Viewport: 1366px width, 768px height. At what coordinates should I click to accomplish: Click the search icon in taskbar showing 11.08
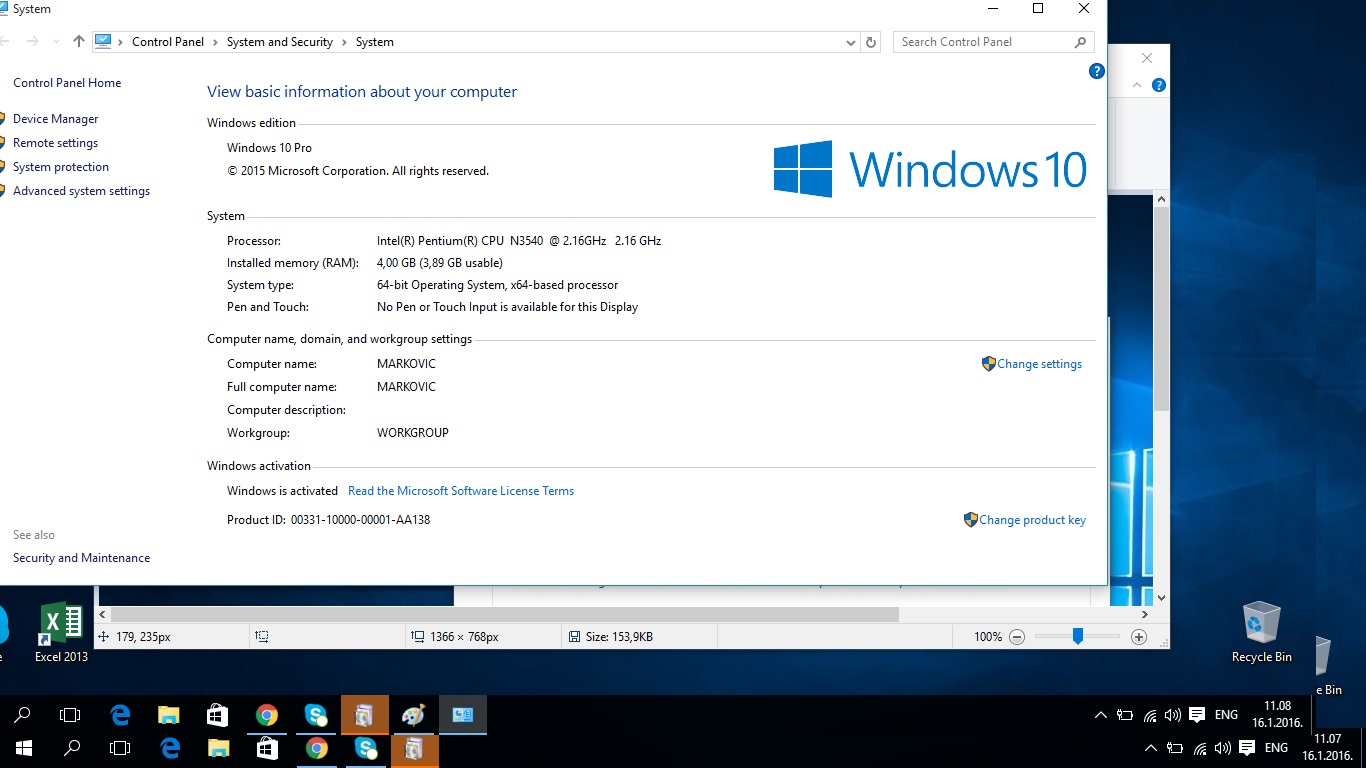(x=22, y=715)
